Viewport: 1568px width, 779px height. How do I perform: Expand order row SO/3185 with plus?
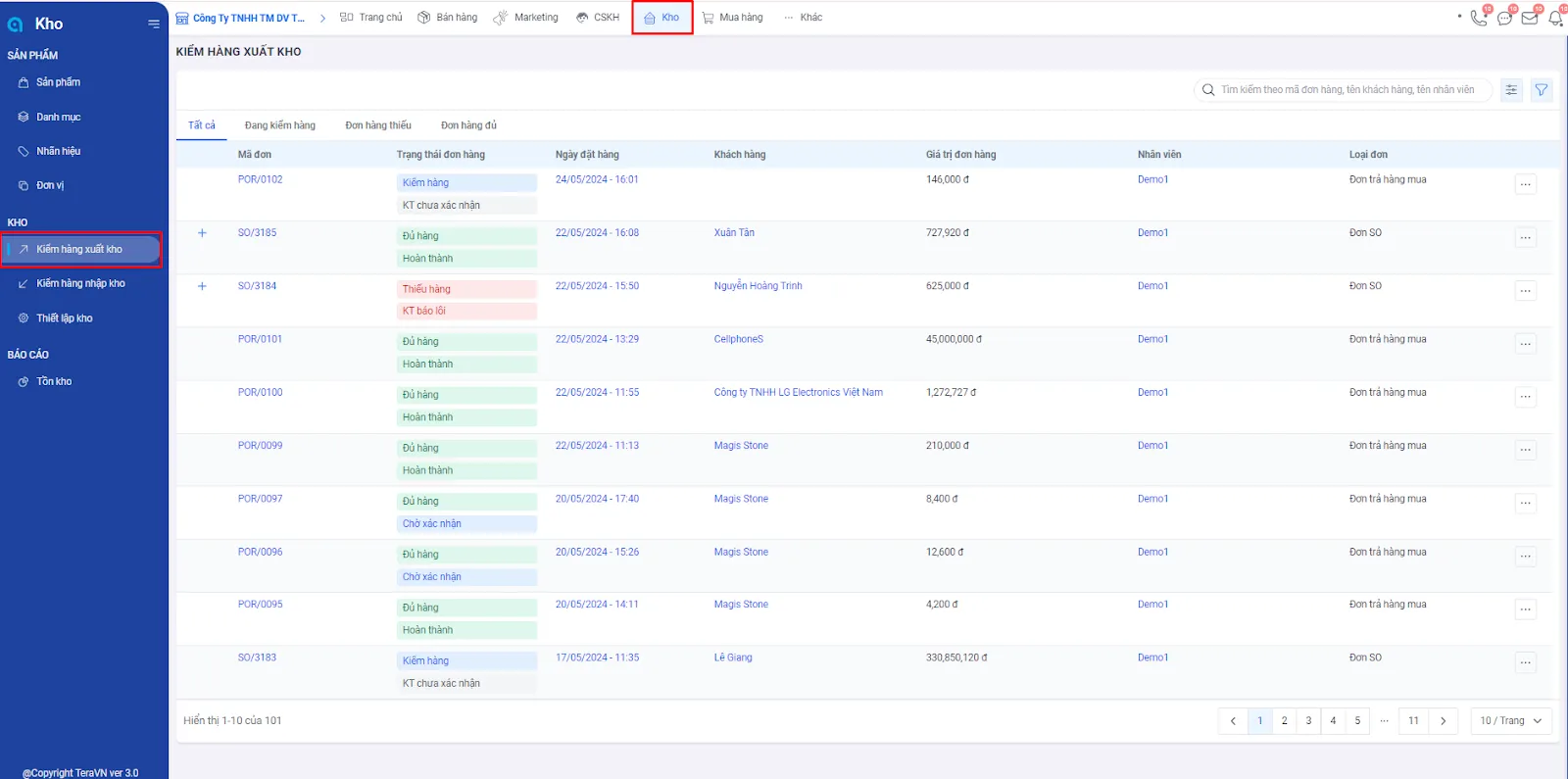(x=202, y=233)
